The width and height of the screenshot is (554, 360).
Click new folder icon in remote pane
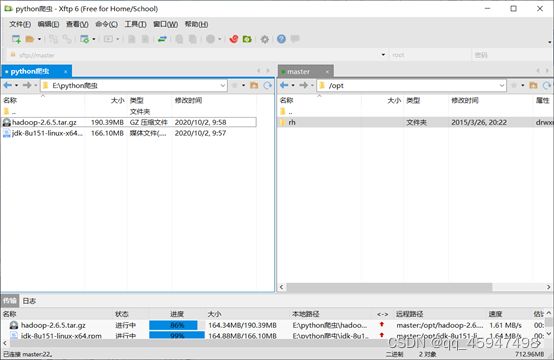(x=534, y=85)
